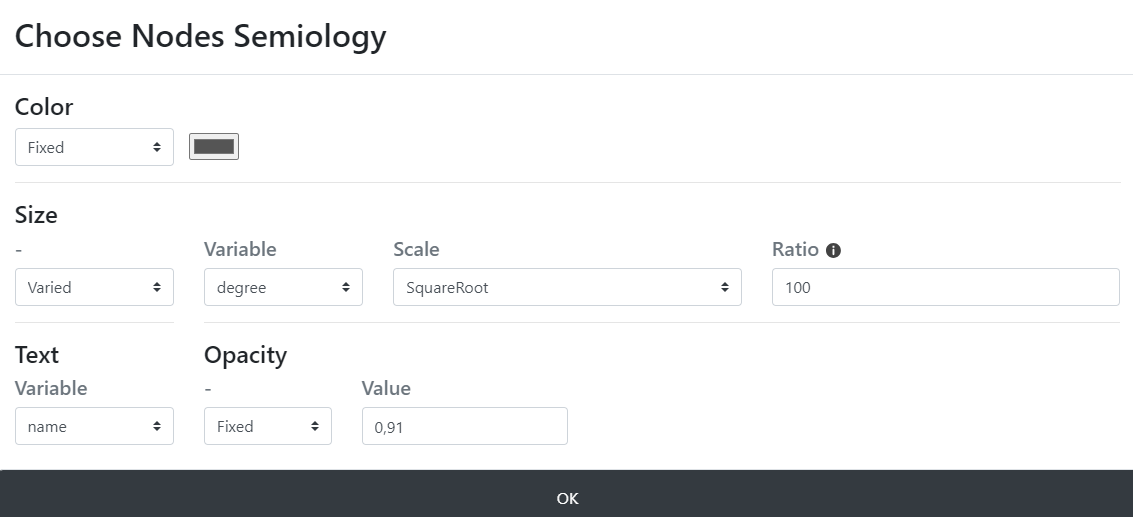The width and height of the screenshot is (1133, 517).
Task: Click the Variable label above degree dropdown
Action: click(240, 249)
